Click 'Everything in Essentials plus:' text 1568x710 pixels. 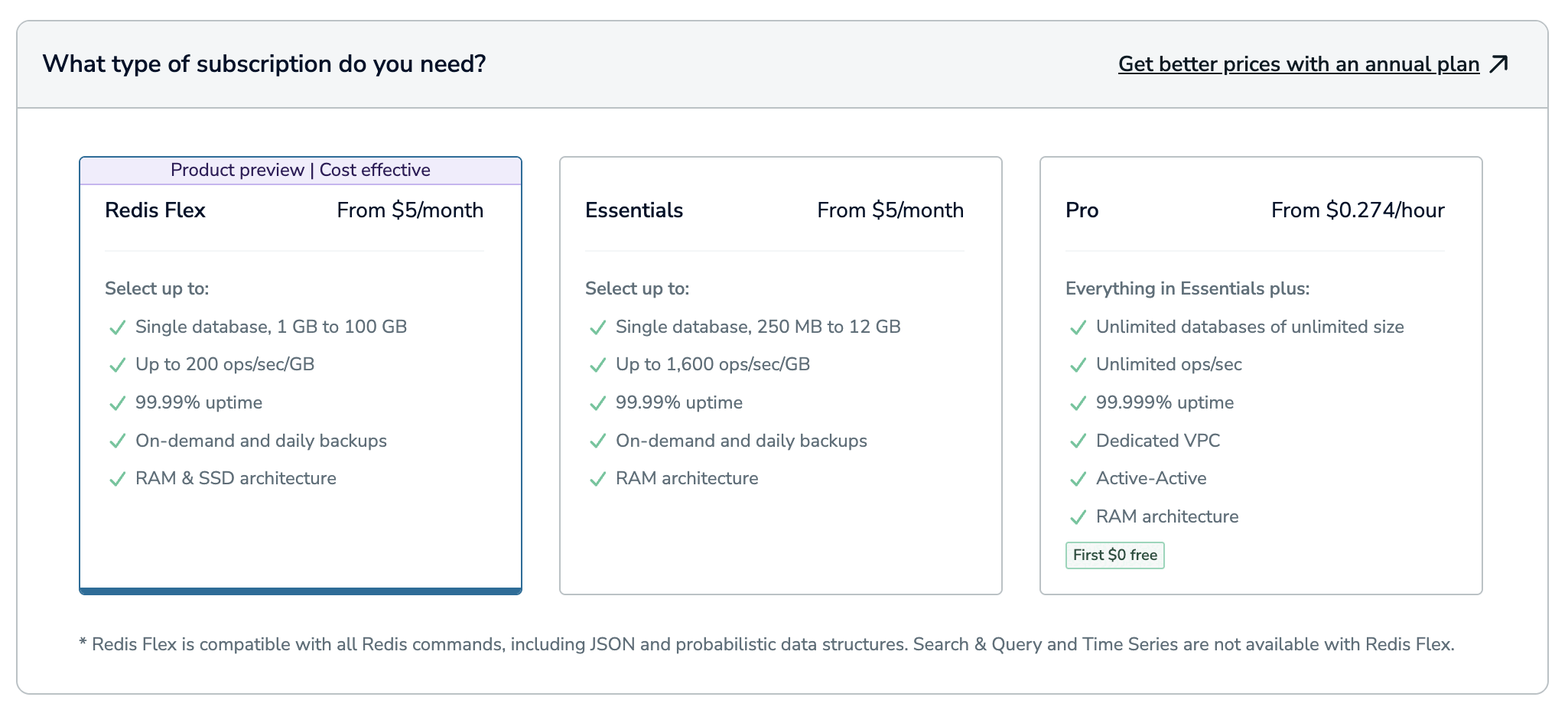pos(1187,288)
